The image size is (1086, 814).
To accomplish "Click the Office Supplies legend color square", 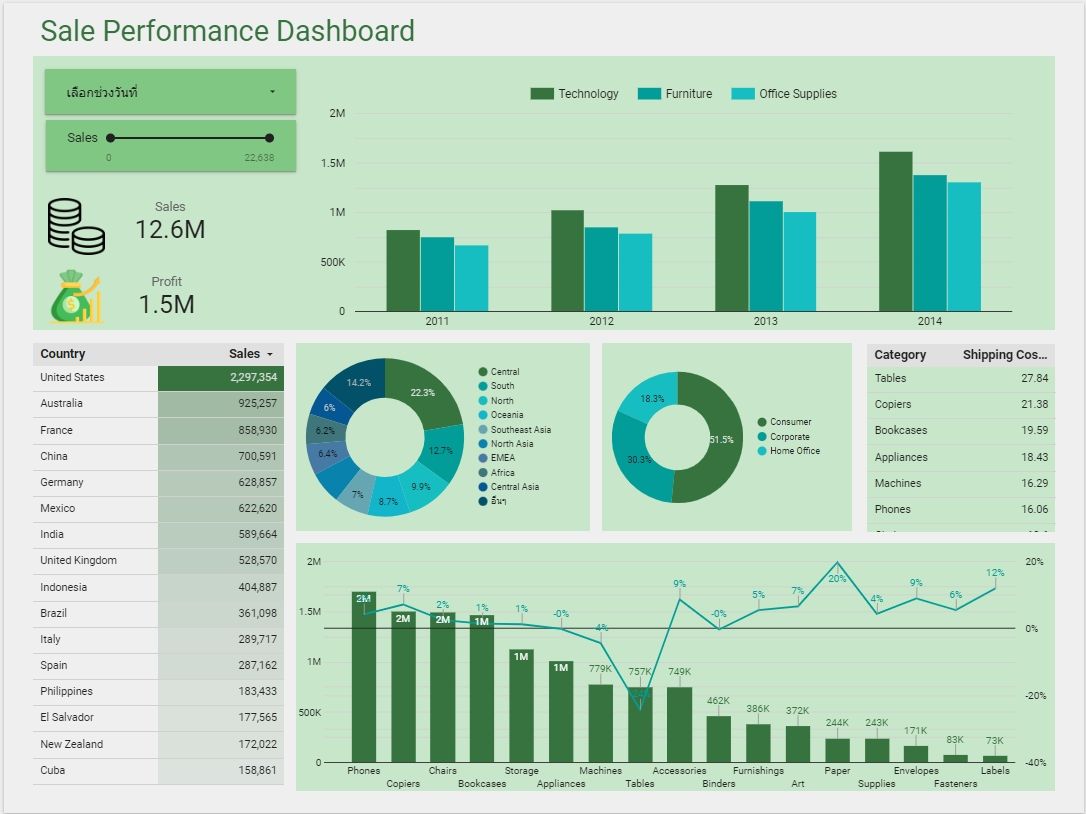I will [743, 94].
